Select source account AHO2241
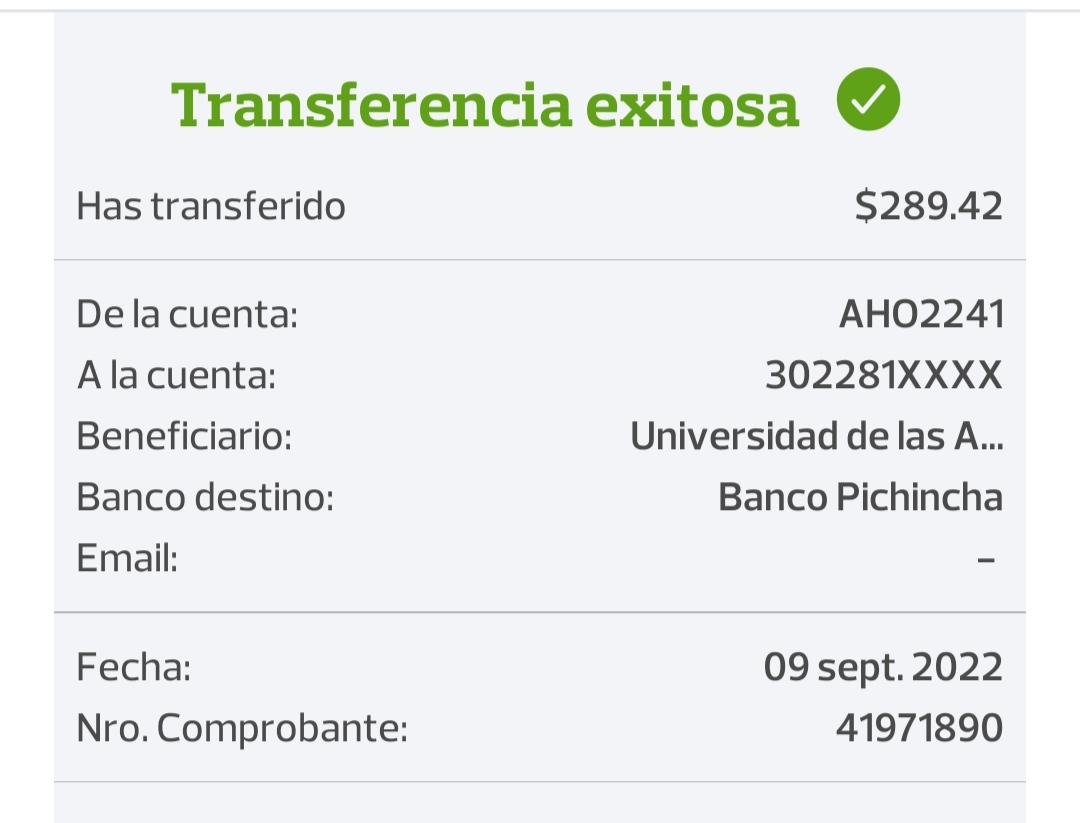Screen dimensions: 1080x823 [920, 316]
